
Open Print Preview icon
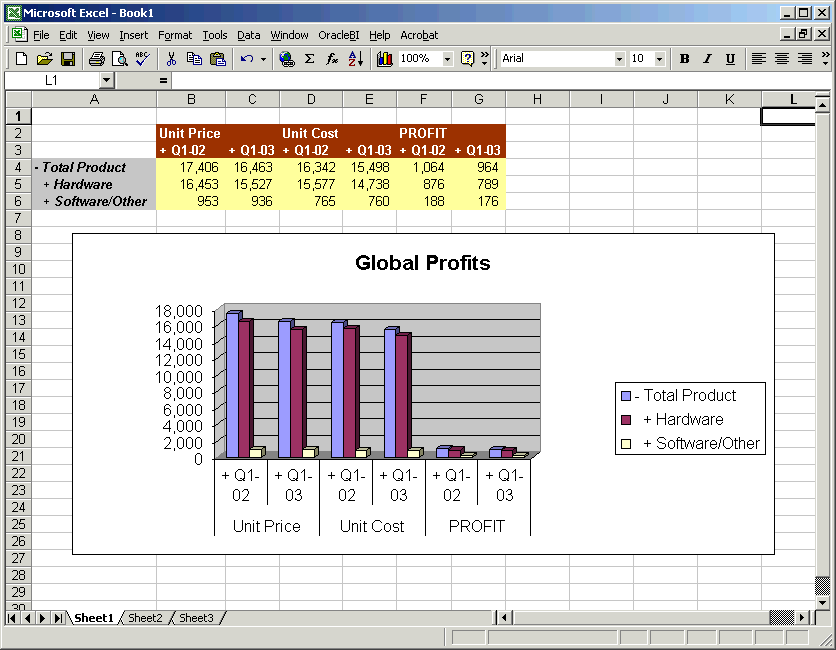120,59
